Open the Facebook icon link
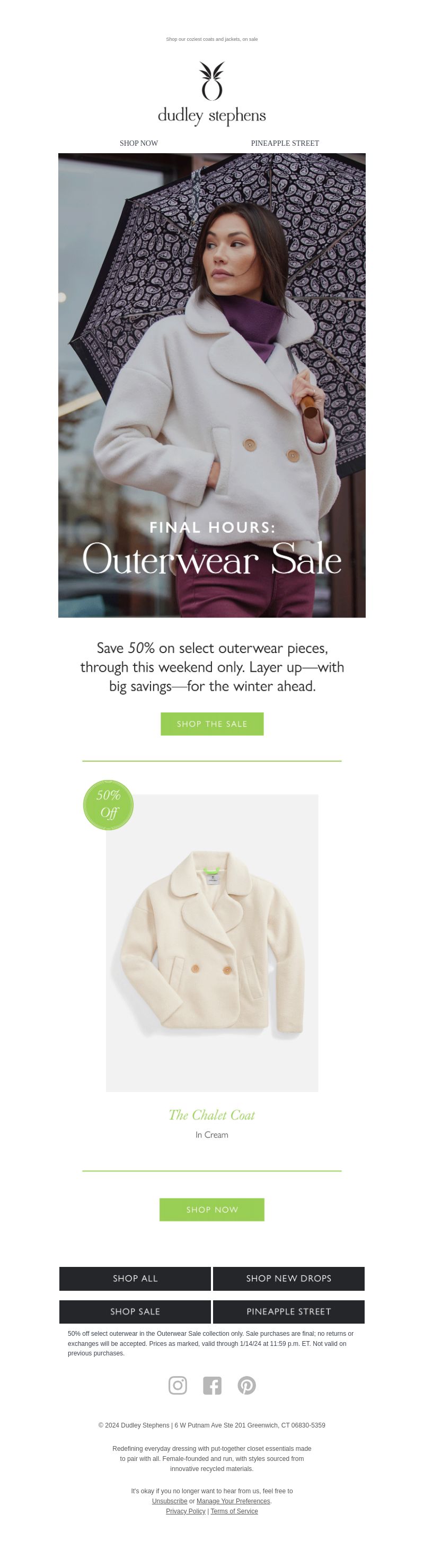The width and height of the screenshot is (424, 1568). (x=211, y=1386)
